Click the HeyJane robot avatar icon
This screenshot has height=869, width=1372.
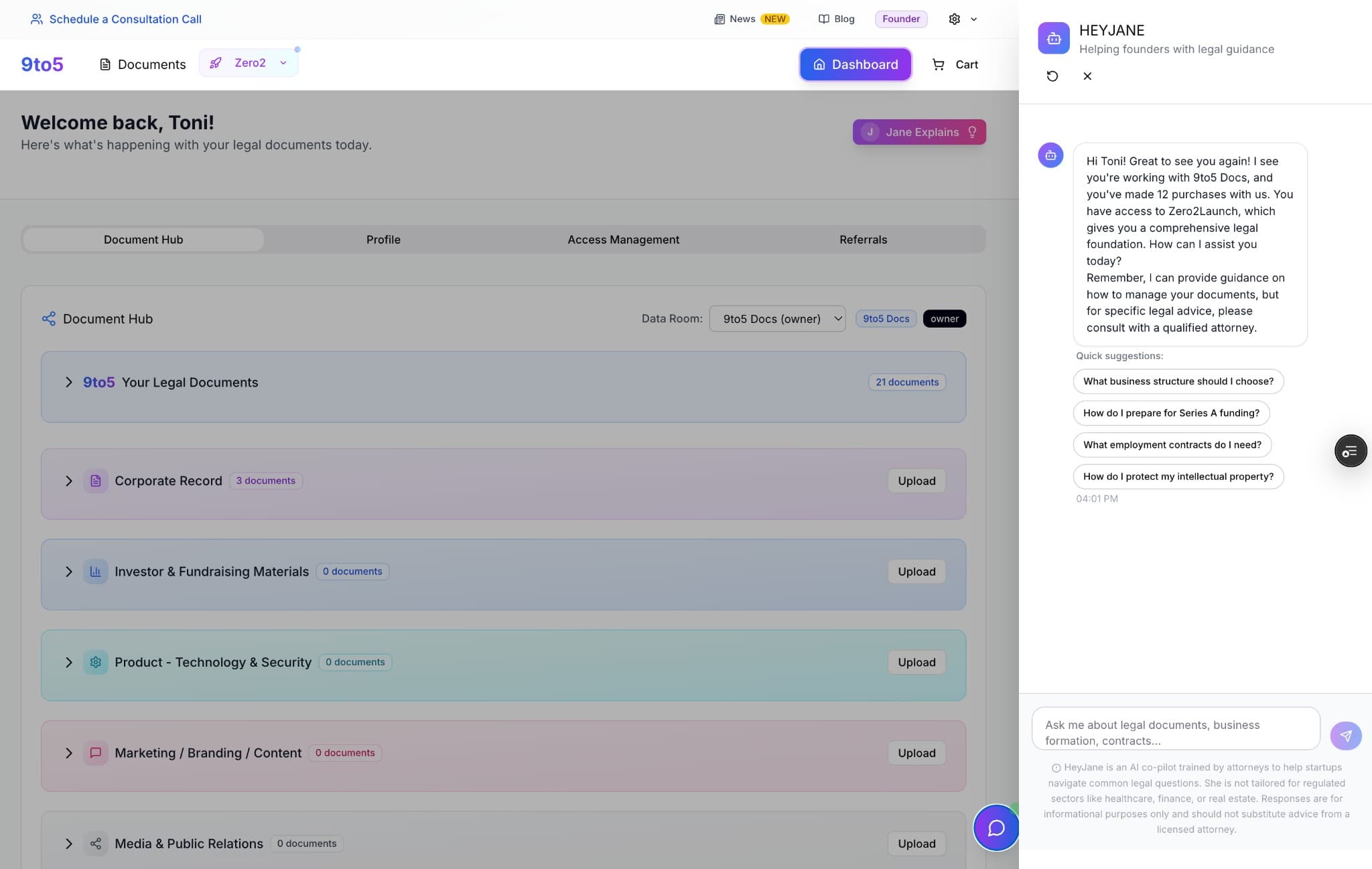[1054, 38]
